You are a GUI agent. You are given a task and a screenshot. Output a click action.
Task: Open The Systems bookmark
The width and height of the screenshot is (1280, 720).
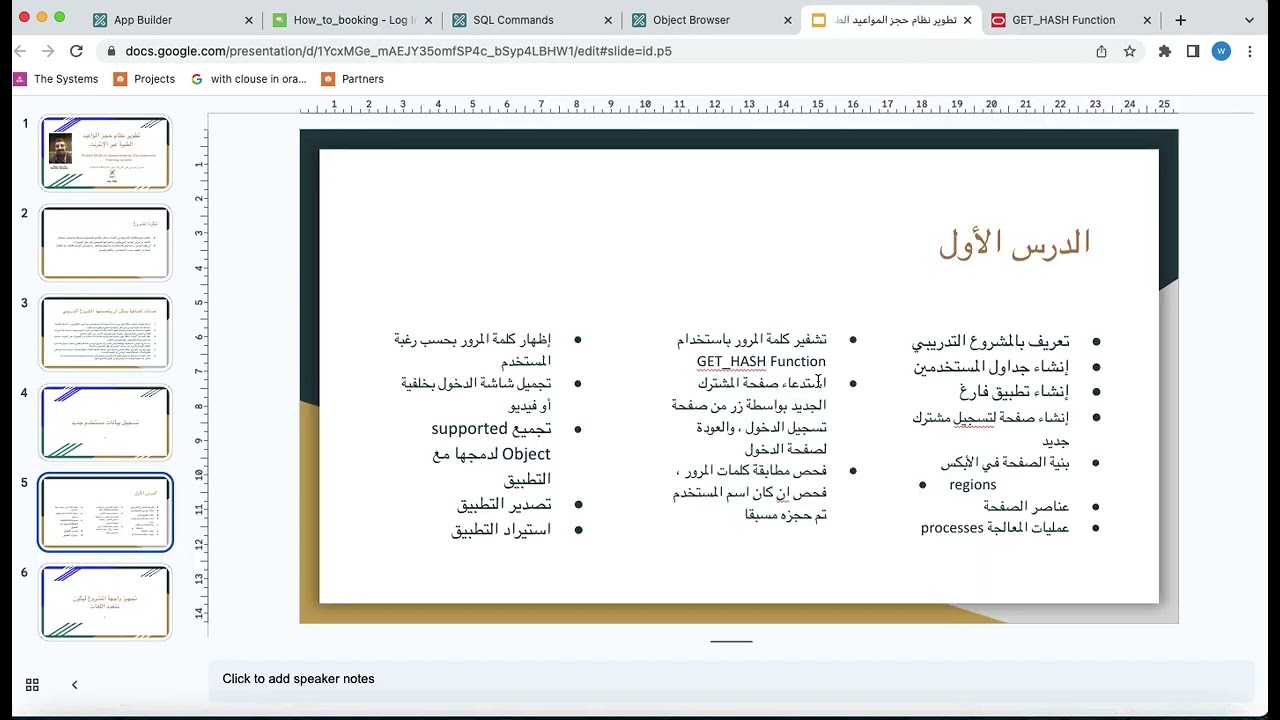[x=56, y=79]
